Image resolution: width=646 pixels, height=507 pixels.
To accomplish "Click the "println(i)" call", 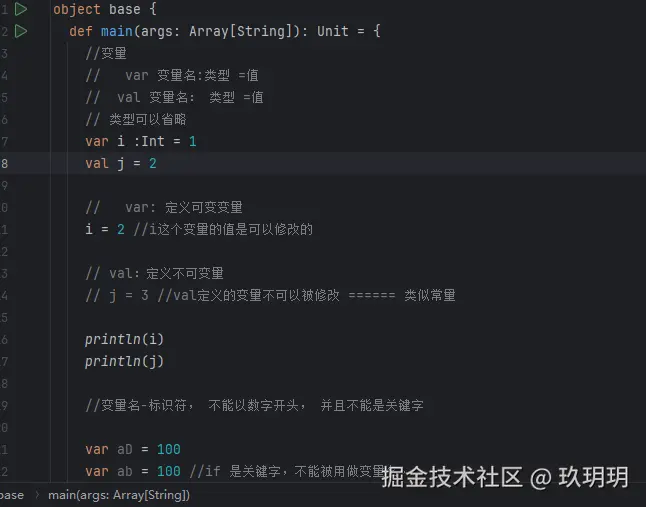I will pos(124,339).
